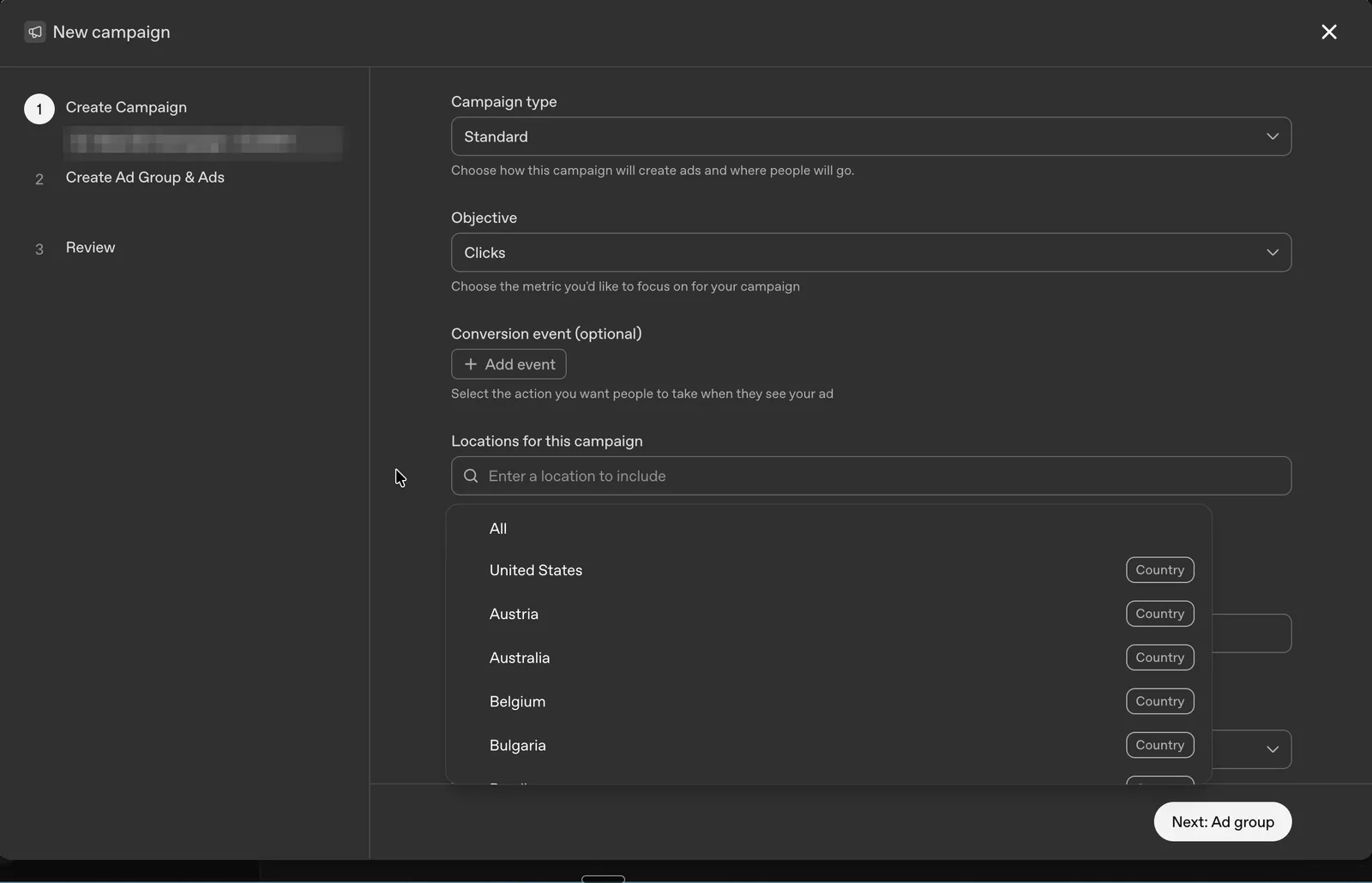
Task: Click the Country tag next to Bulgaria
Action: 1159,745
